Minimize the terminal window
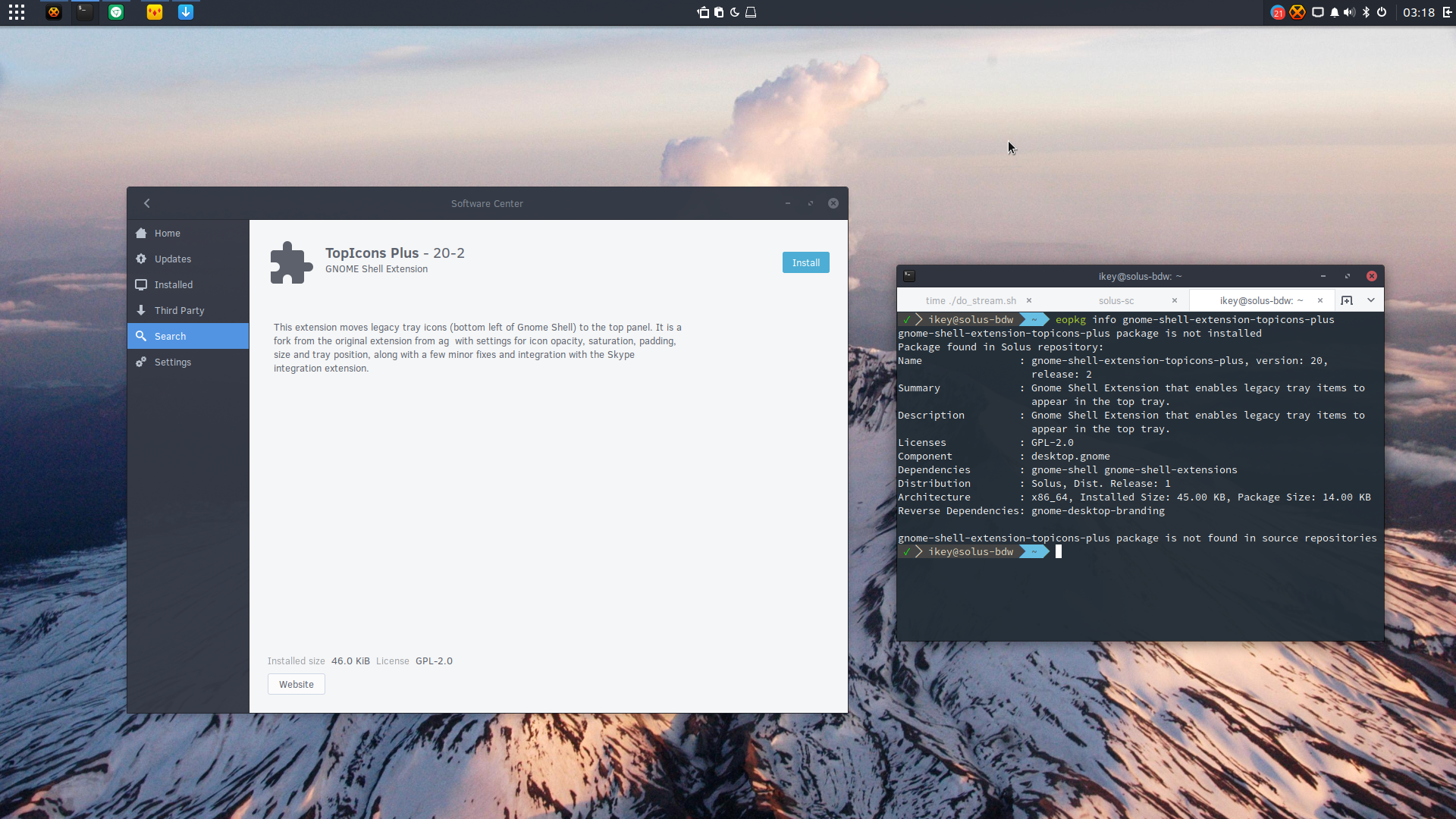 pyautogui.click(x=1323, y=276)
